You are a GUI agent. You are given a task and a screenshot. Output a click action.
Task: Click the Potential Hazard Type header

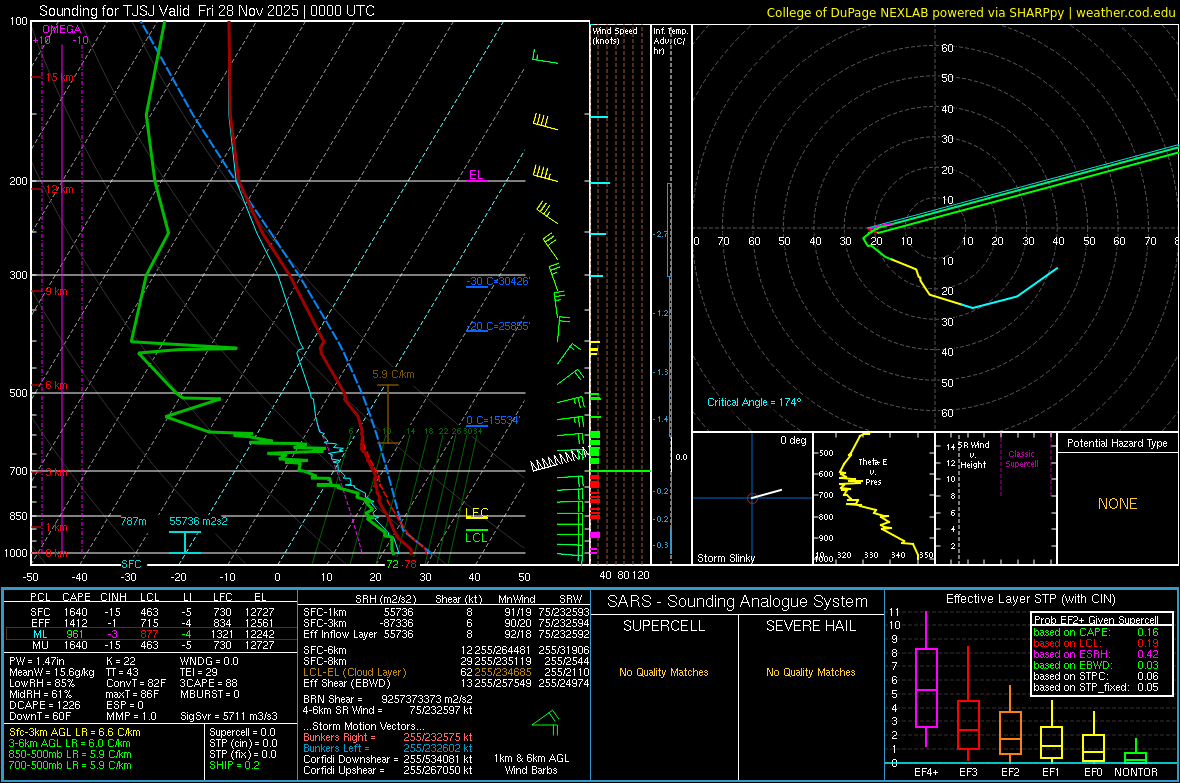click(1117, 443)
